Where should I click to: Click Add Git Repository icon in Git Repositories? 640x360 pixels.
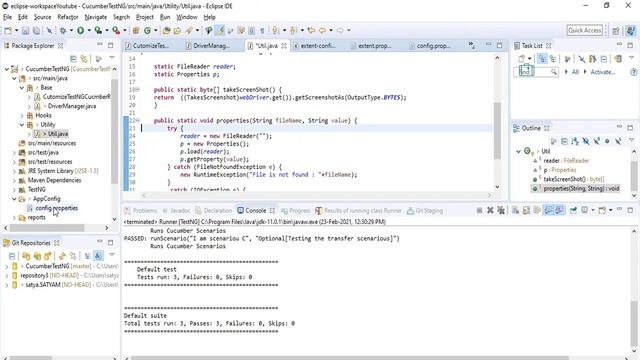click(x=26, y=256)
